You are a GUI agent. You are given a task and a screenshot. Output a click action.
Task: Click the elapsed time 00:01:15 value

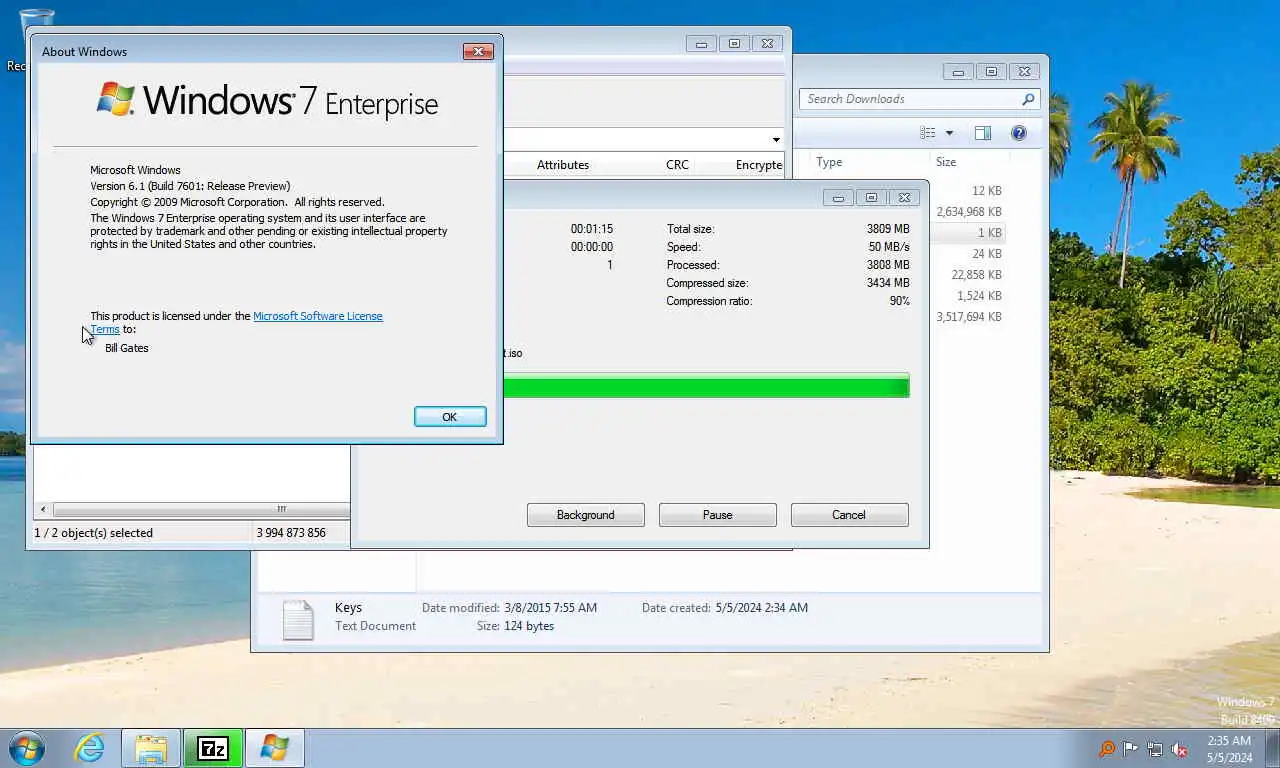click(x=591, y=229)
